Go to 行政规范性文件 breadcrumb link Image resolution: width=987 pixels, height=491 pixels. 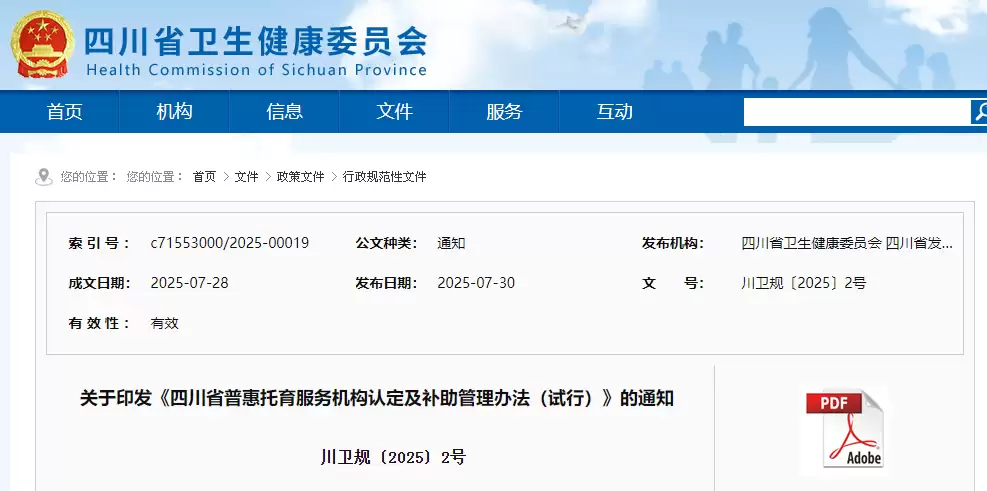pyautogui.click(x=384, y=177)
